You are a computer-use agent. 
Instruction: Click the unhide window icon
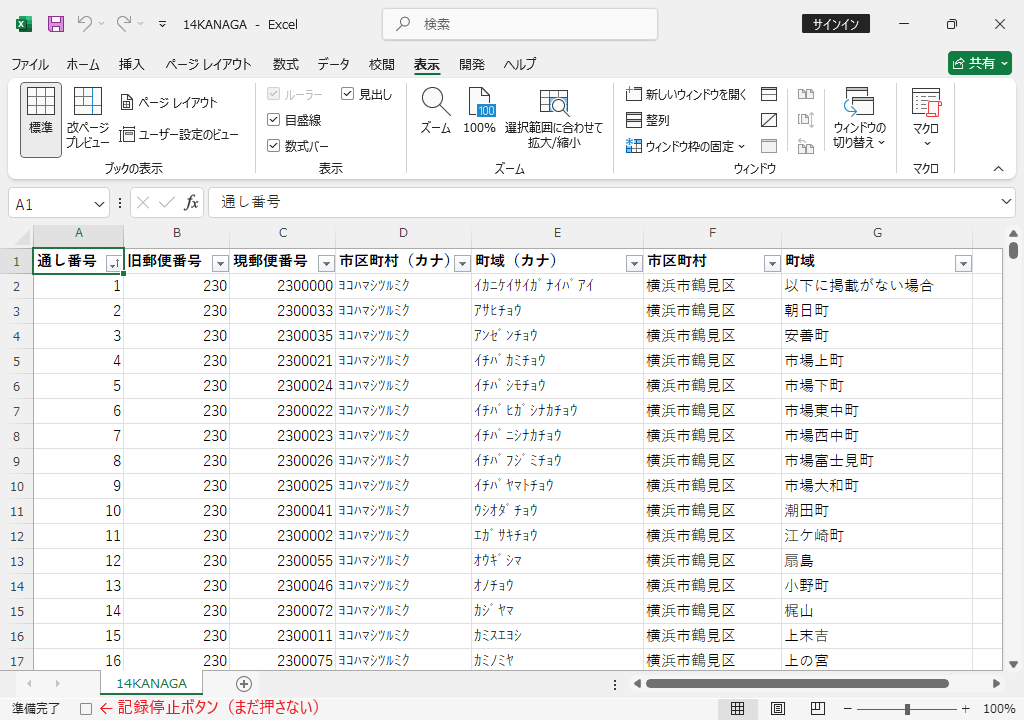(769, 146)
